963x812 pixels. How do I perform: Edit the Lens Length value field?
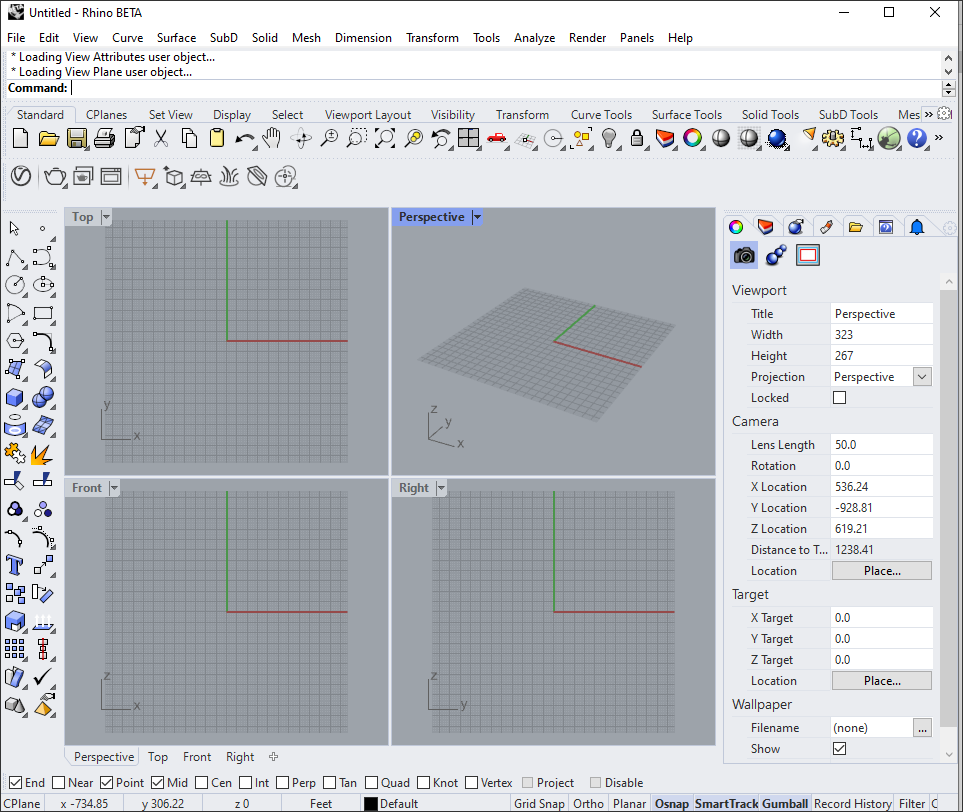coord(881,444)
